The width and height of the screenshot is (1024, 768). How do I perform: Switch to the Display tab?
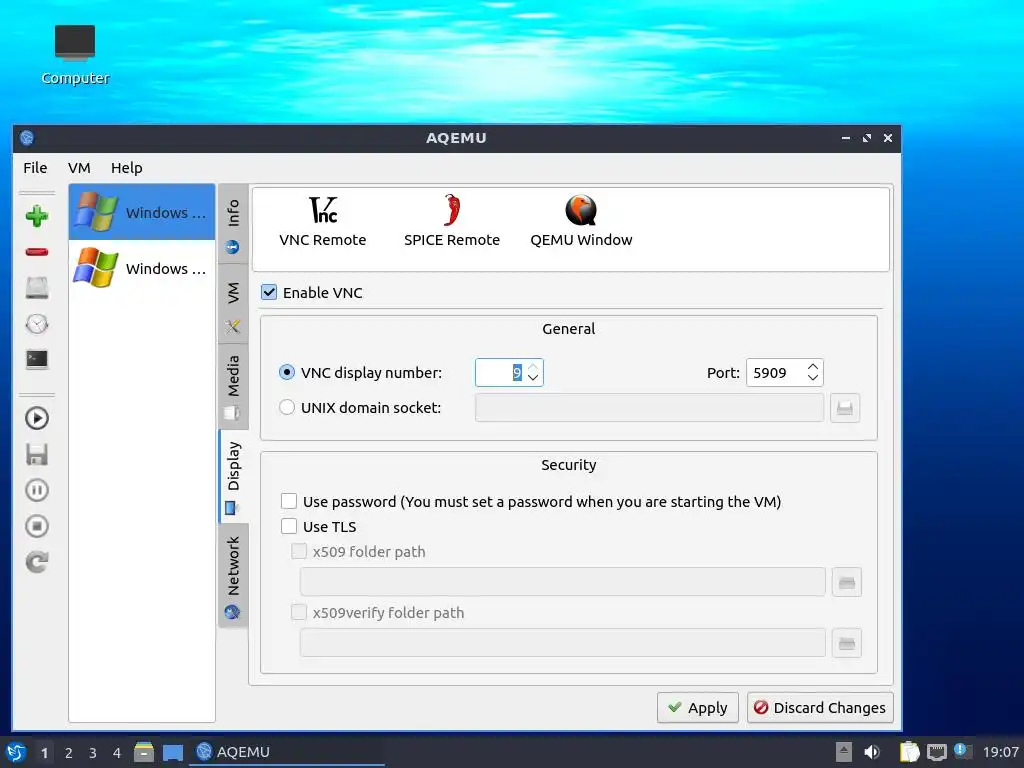tap(233, 476)
